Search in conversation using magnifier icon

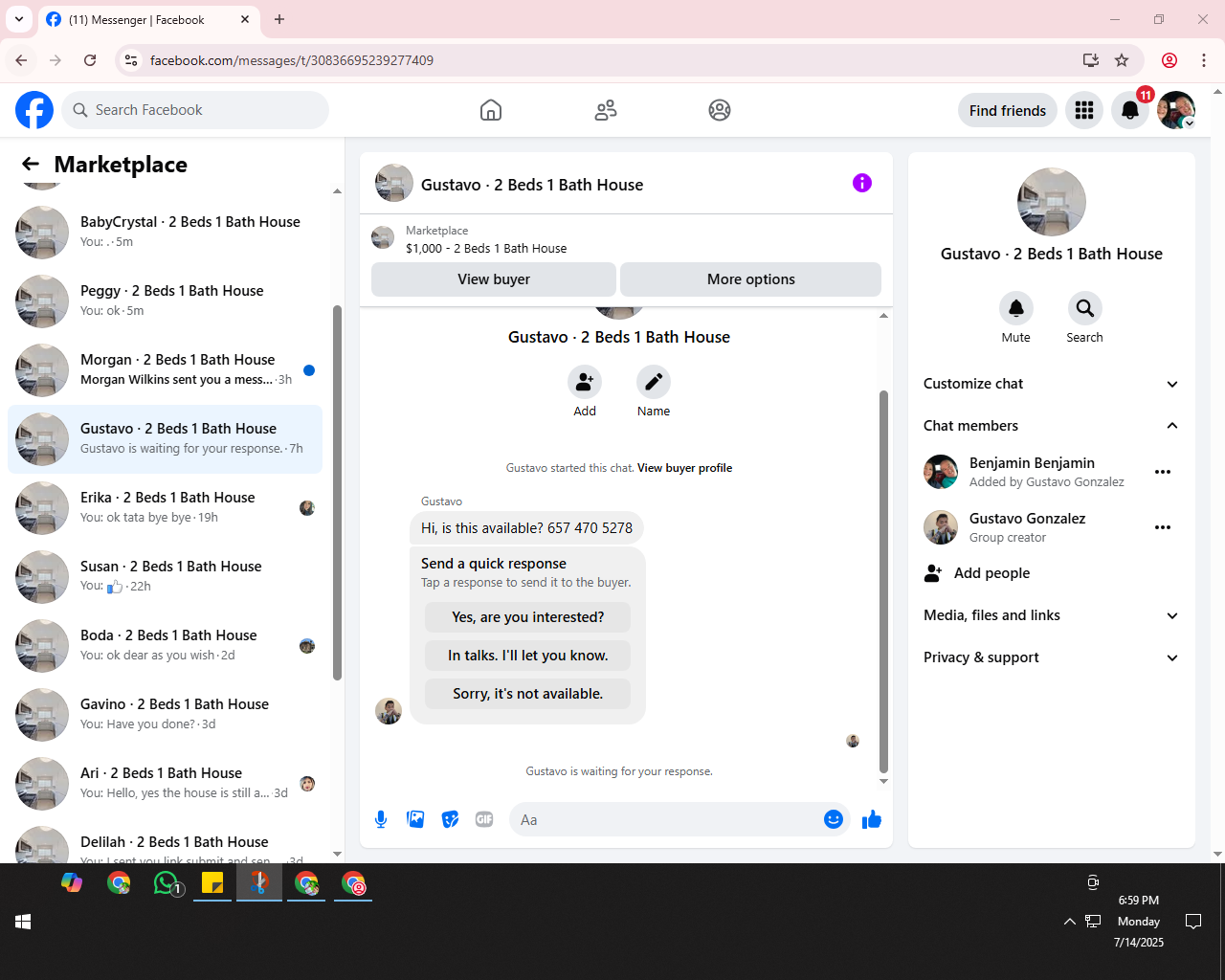coord(1084,308)
